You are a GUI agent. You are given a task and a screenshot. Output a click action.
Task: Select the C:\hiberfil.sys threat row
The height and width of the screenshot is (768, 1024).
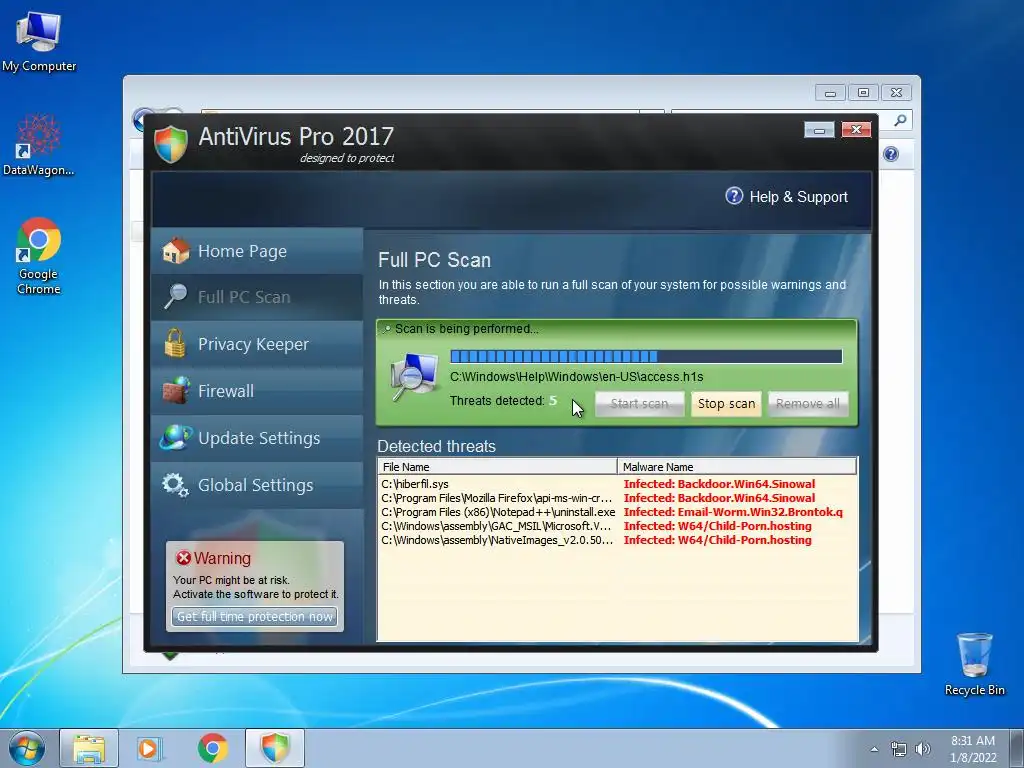pyautogui.click(x=617, y=484)
